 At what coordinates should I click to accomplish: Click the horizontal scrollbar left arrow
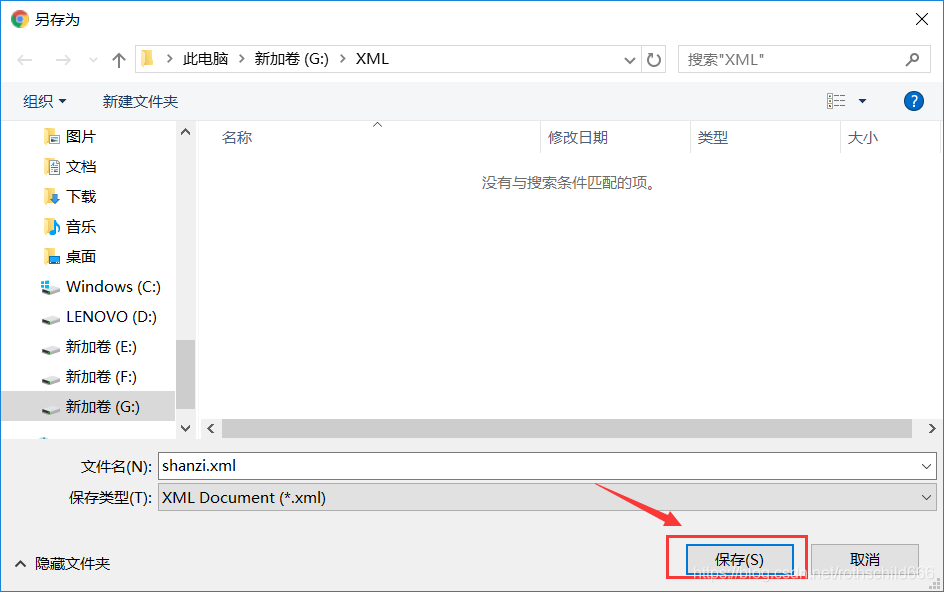[x=211, y=428]
